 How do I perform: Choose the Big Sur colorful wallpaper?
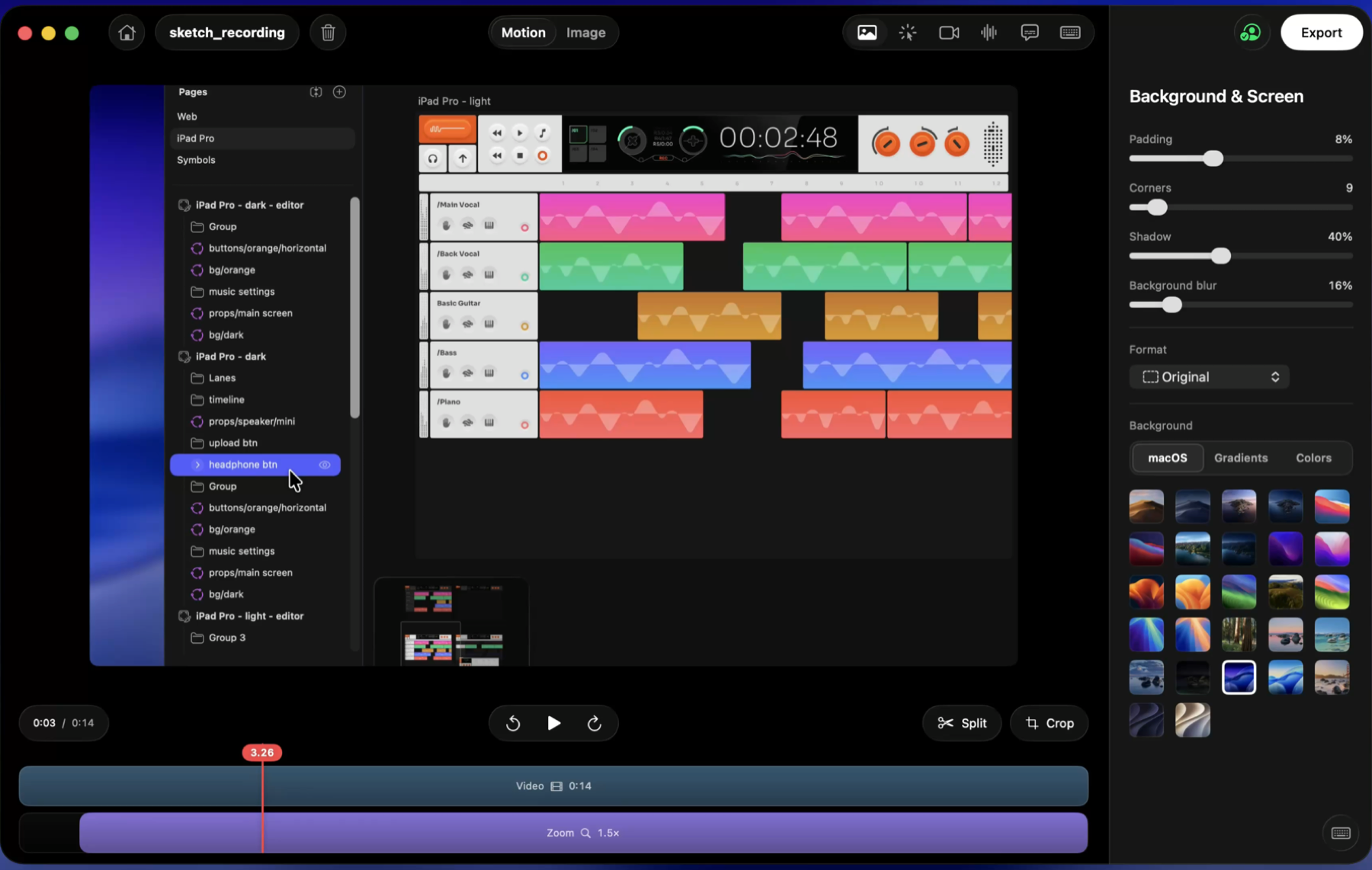(x=1332, y=507)
